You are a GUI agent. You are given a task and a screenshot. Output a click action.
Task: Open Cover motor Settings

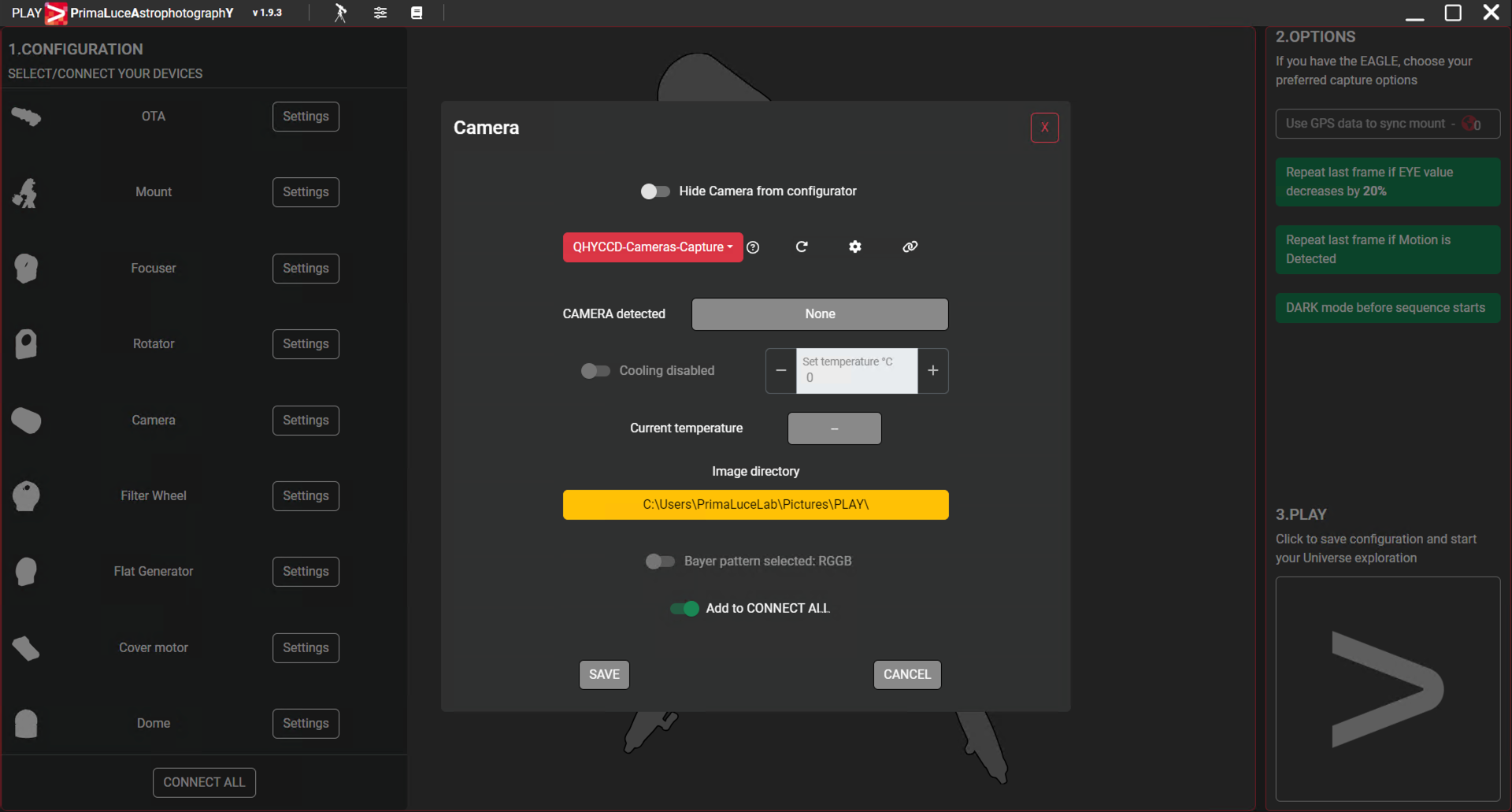[306, 648]
